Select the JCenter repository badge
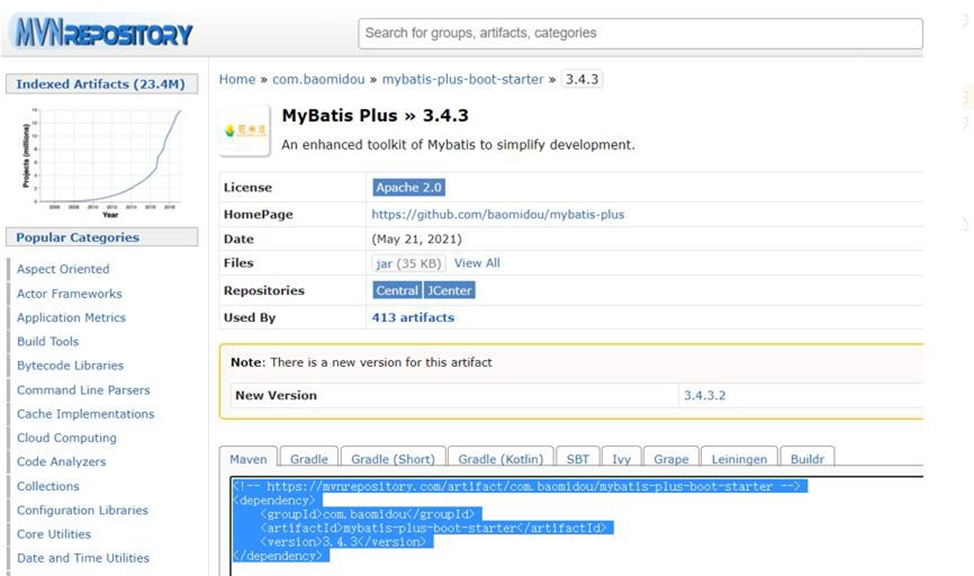Image resolution: width=974 pixels, height=576 pixels. coord(449,290)
